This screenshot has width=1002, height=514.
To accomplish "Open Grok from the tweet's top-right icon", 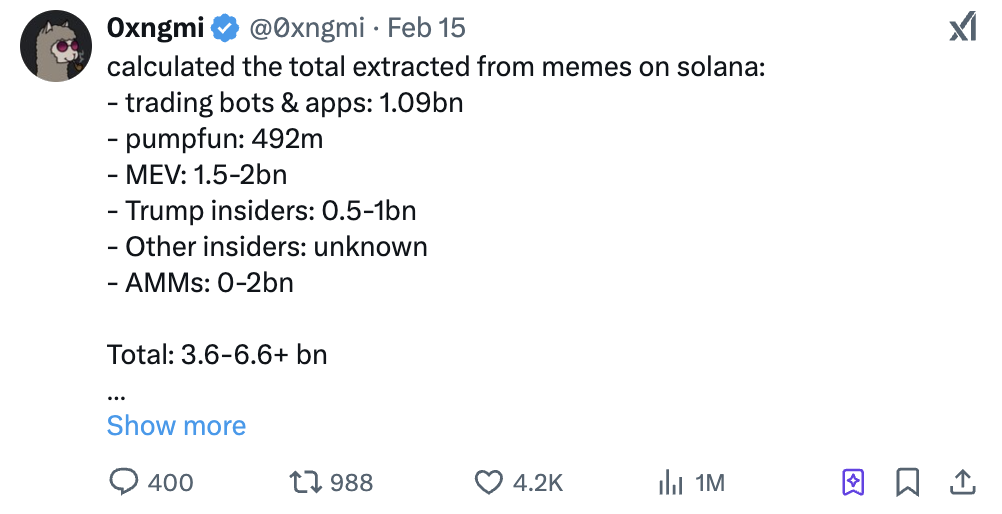I will pos(962,29).
